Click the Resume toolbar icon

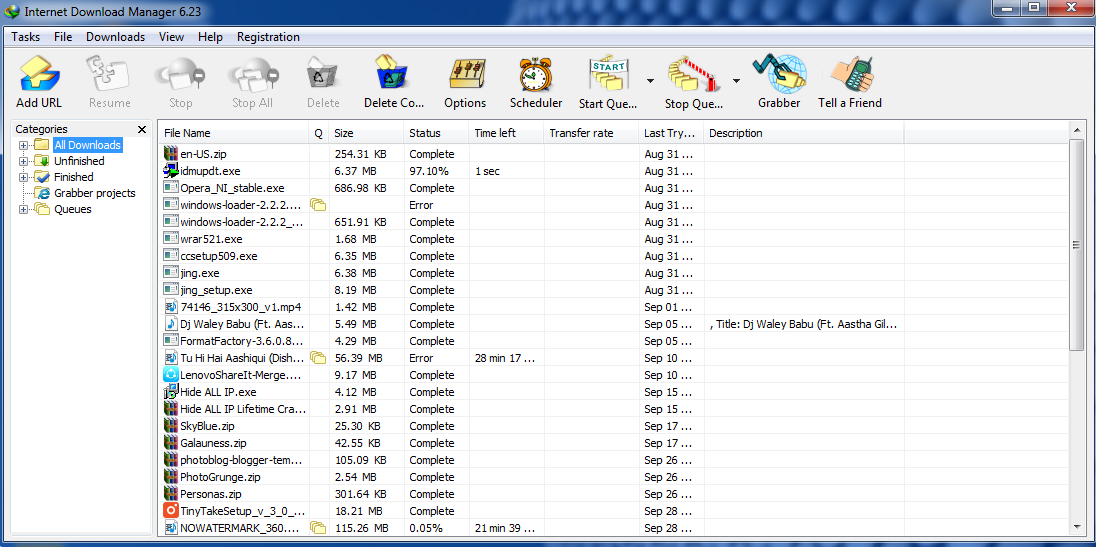pos(109,75)
